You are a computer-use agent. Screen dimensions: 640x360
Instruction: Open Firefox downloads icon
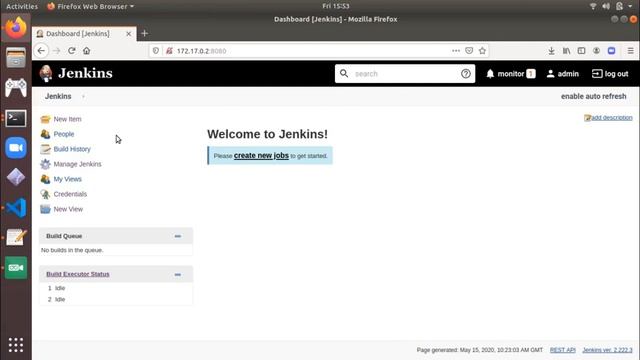coord(551,51)
